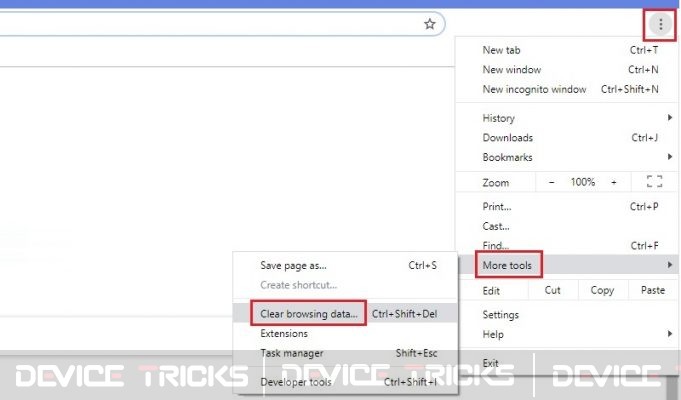The height and width of the screenshot is (400, 681).
Task: Decrease zoom with the minus button
Action: (552, 182)
